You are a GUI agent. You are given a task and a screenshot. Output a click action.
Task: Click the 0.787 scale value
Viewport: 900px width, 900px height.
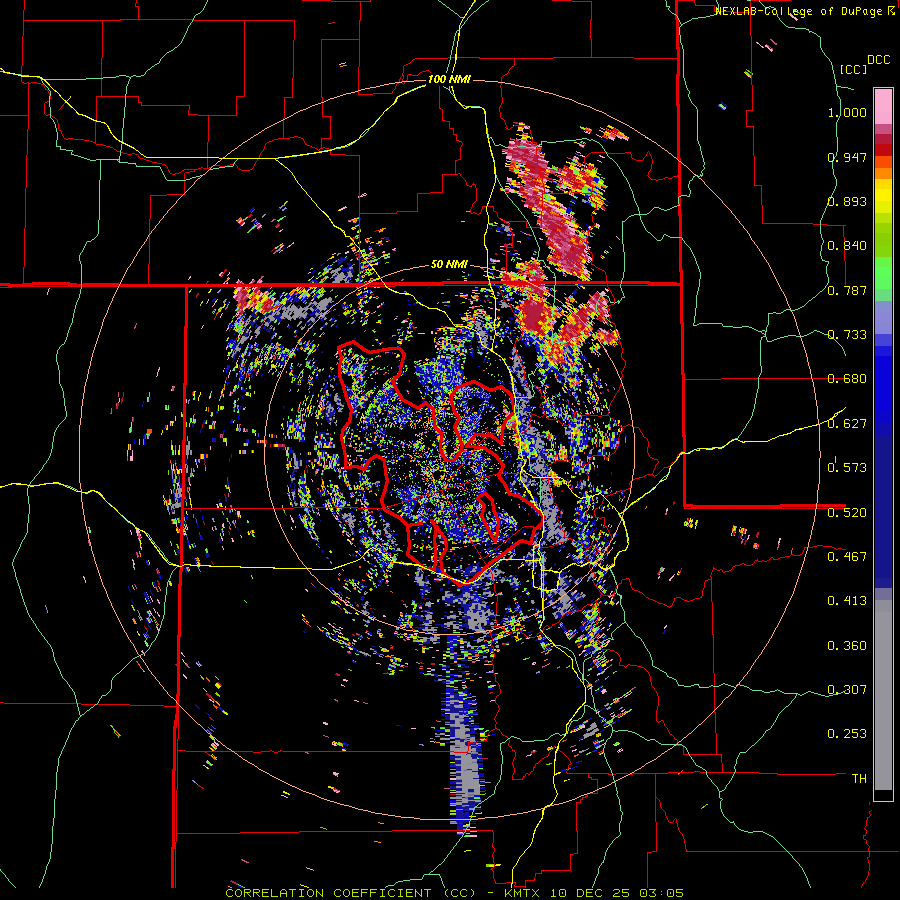tap(847, 290)
